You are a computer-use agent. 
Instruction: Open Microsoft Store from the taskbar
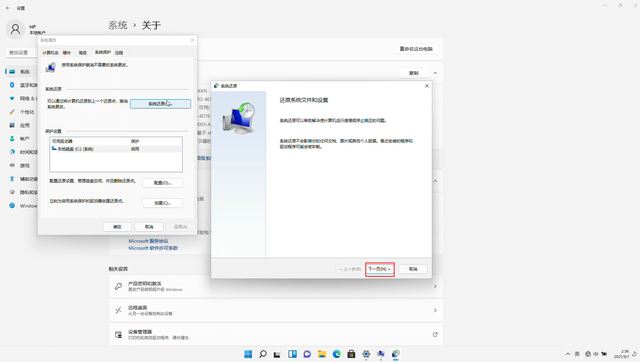[351, 354]
